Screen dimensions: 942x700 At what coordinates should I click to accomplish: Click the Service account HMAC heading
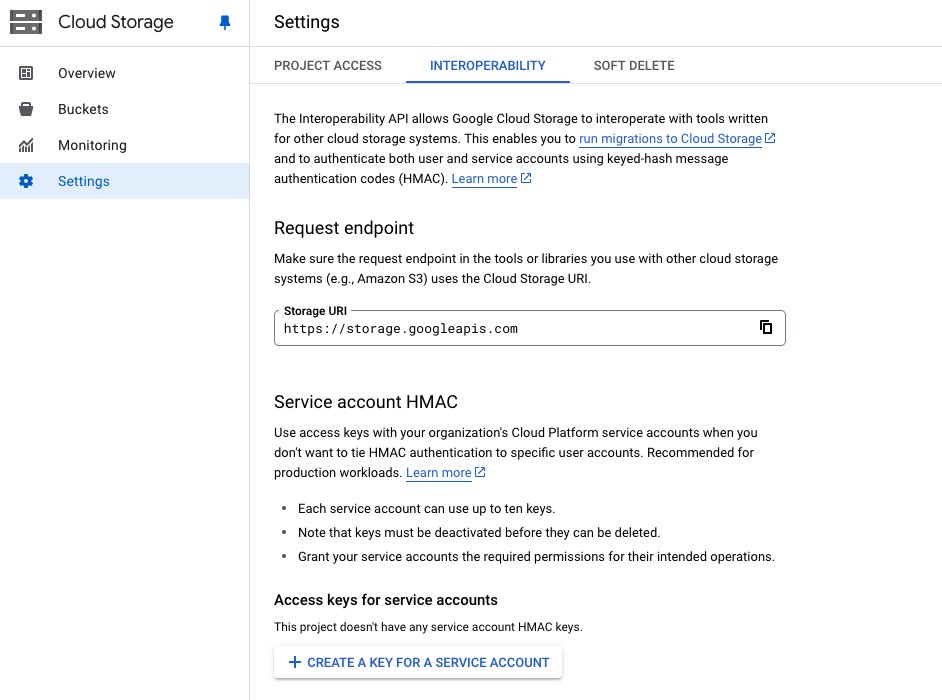coord(366,402)
